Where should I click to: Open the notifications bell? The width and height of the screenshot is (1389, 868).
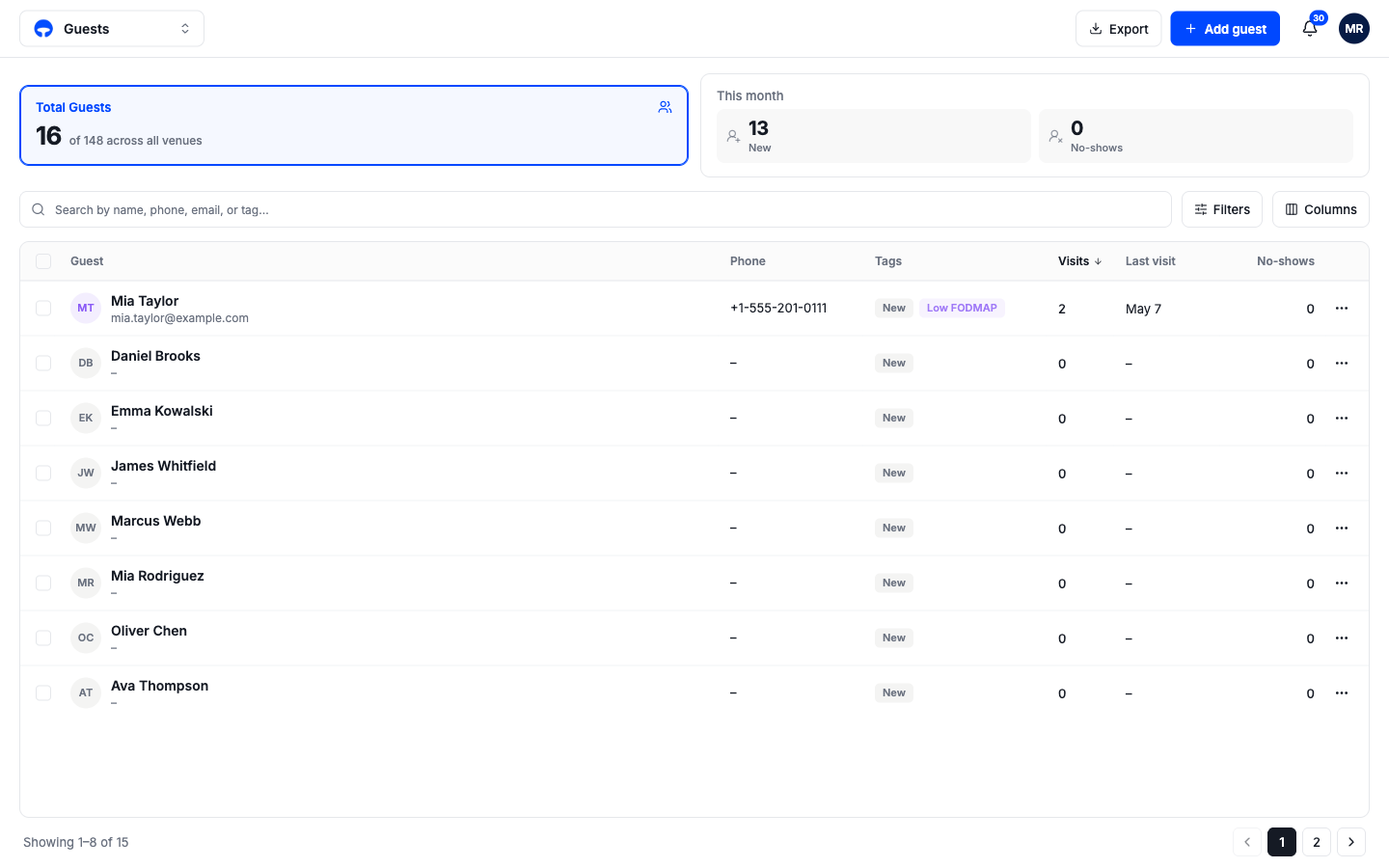click(x=1309, y=29)
